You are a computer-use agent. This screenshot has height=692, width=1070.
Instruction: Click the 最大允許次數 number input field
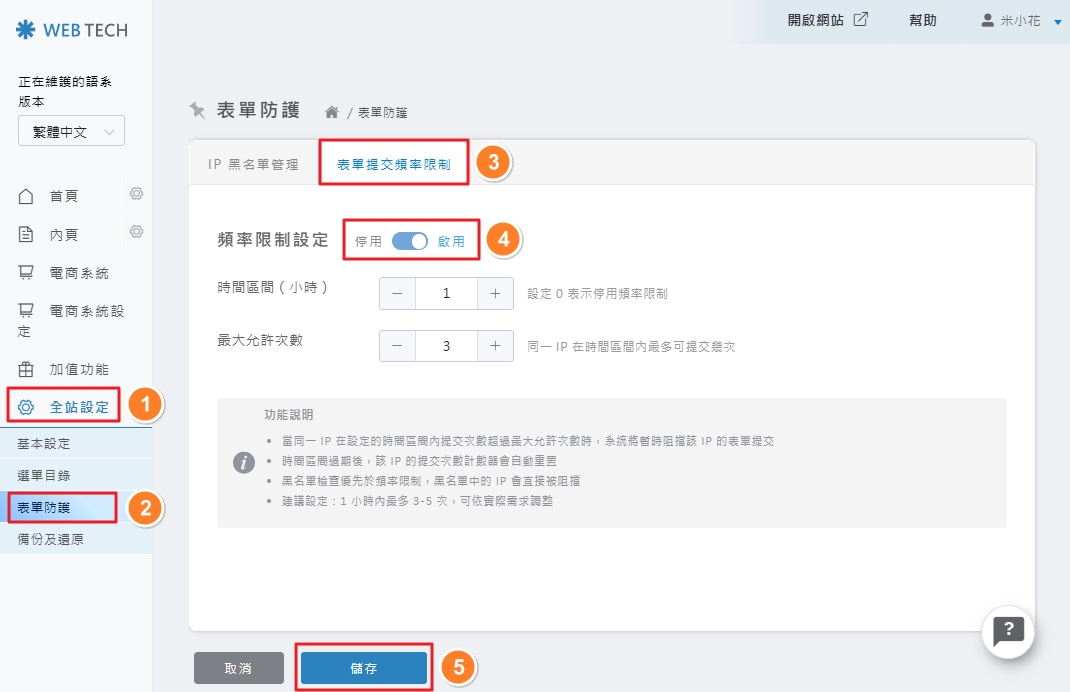click(446, 346)
